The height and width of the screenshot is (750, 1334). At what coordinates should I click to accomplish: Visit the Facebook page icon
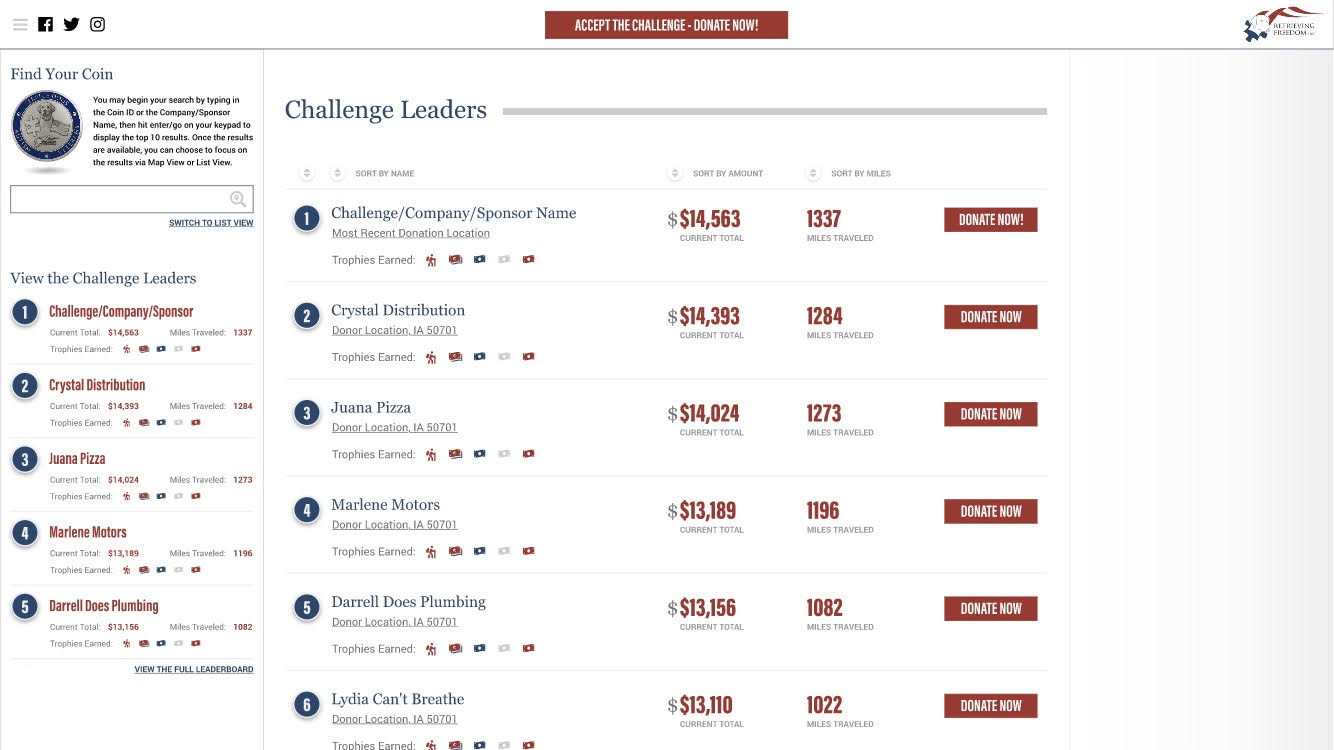45,25
